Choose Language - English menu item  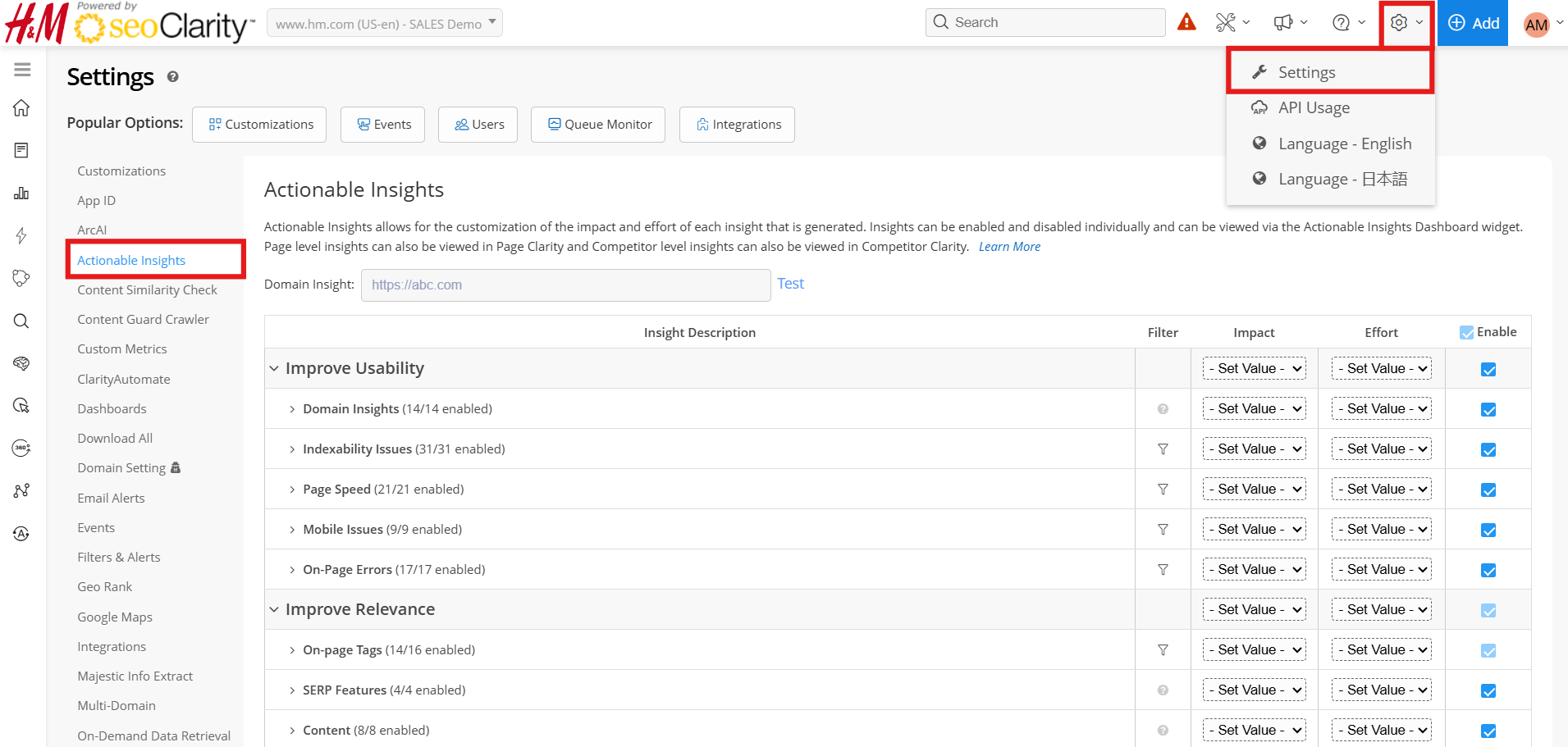pos(1344,144)
